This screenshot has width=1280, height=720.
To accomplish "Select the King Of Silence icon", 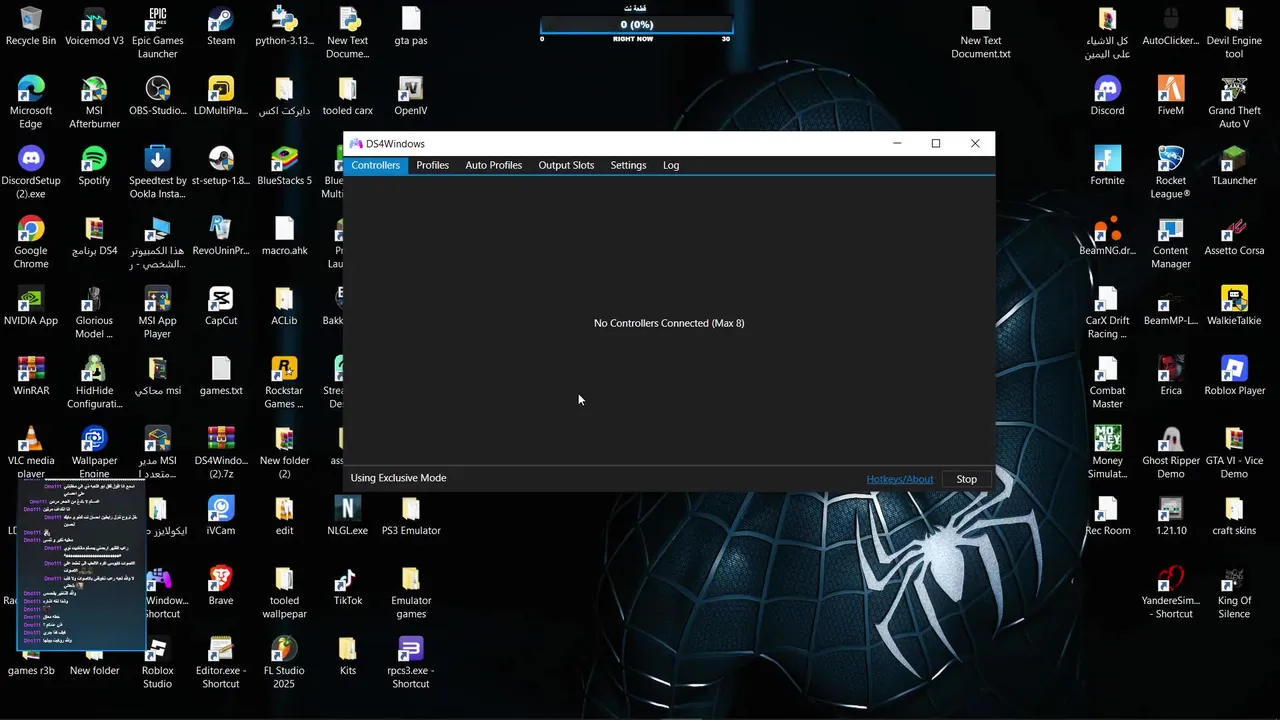I will tap(1234, 593).
